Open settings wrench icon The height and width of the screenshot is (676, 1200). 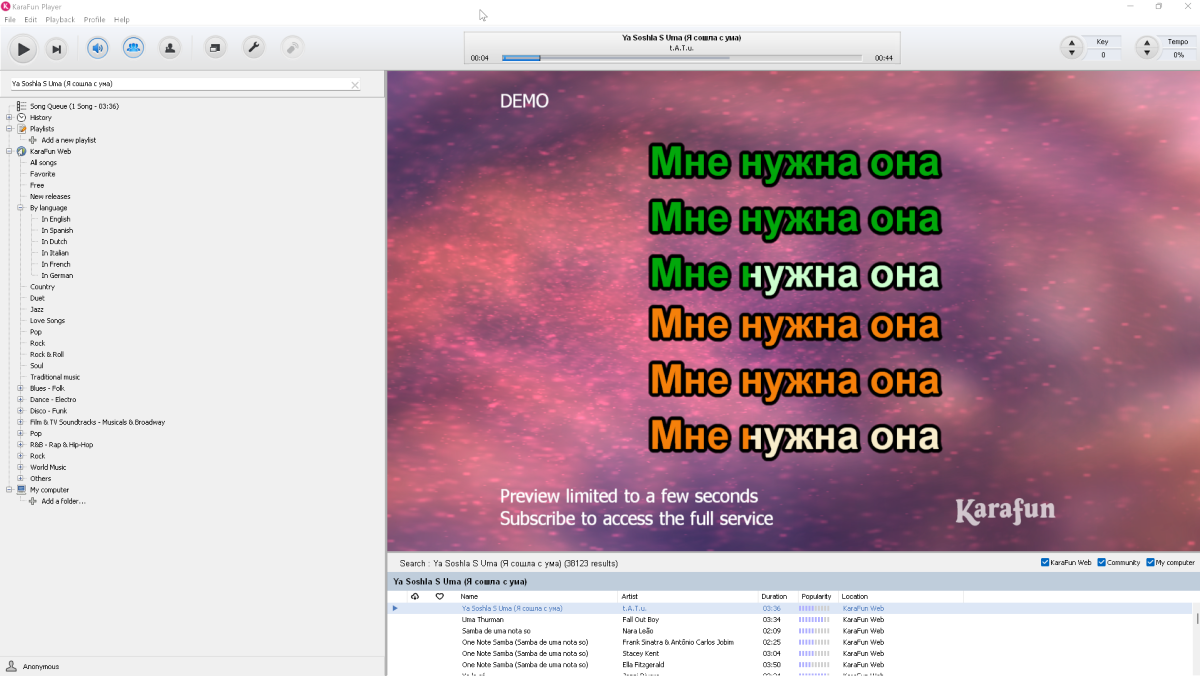[254, 47]
